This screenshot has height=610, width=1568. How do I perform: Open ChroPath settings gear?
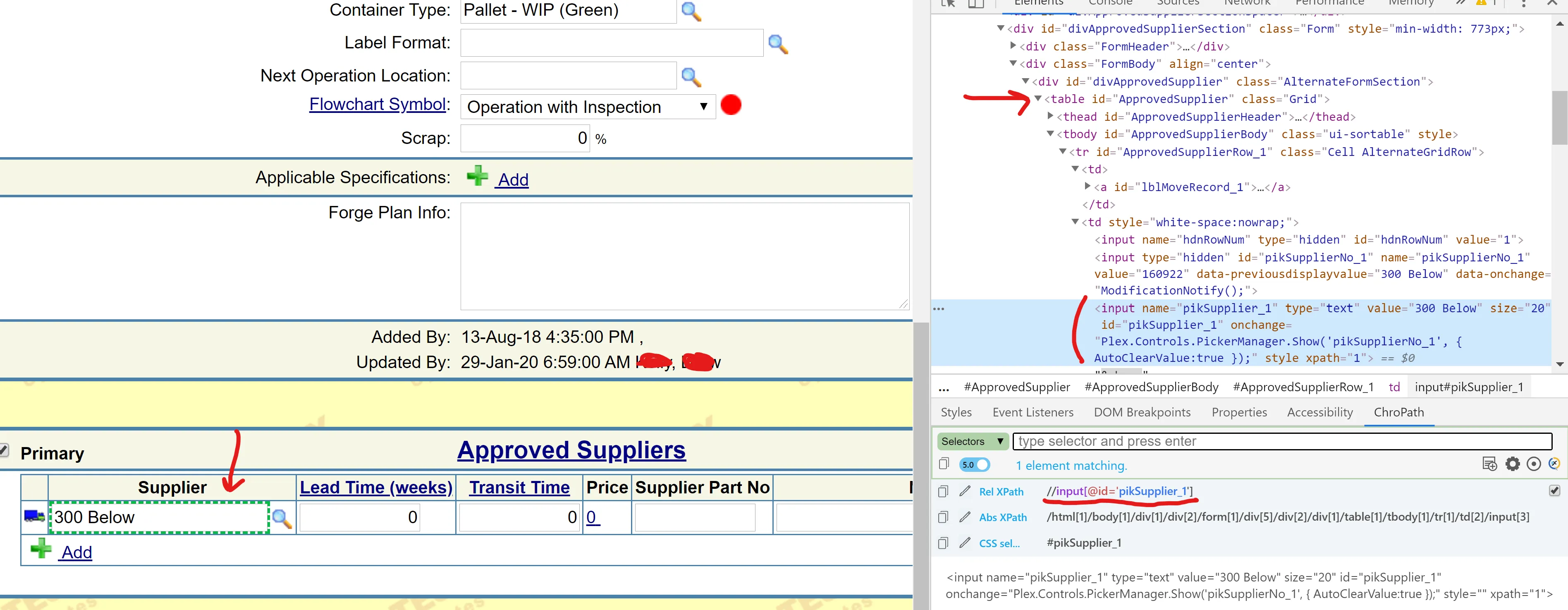tap(1513, 464)
